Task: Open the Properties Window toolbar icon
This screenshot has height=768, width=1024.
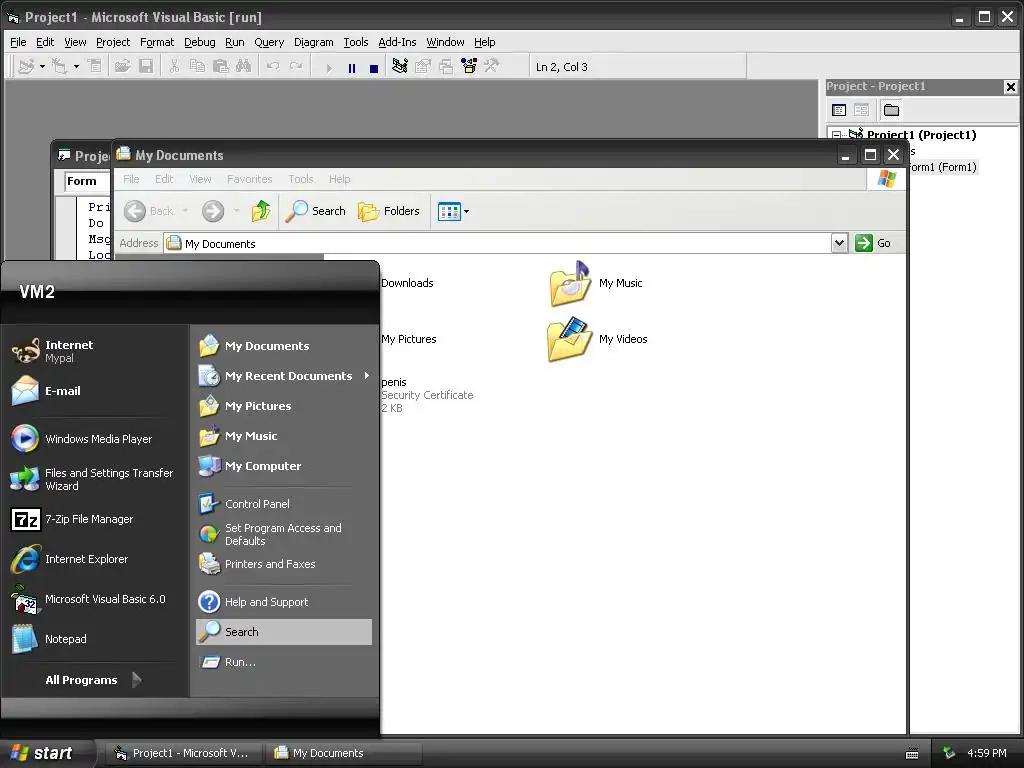Action: pos(423,67)
